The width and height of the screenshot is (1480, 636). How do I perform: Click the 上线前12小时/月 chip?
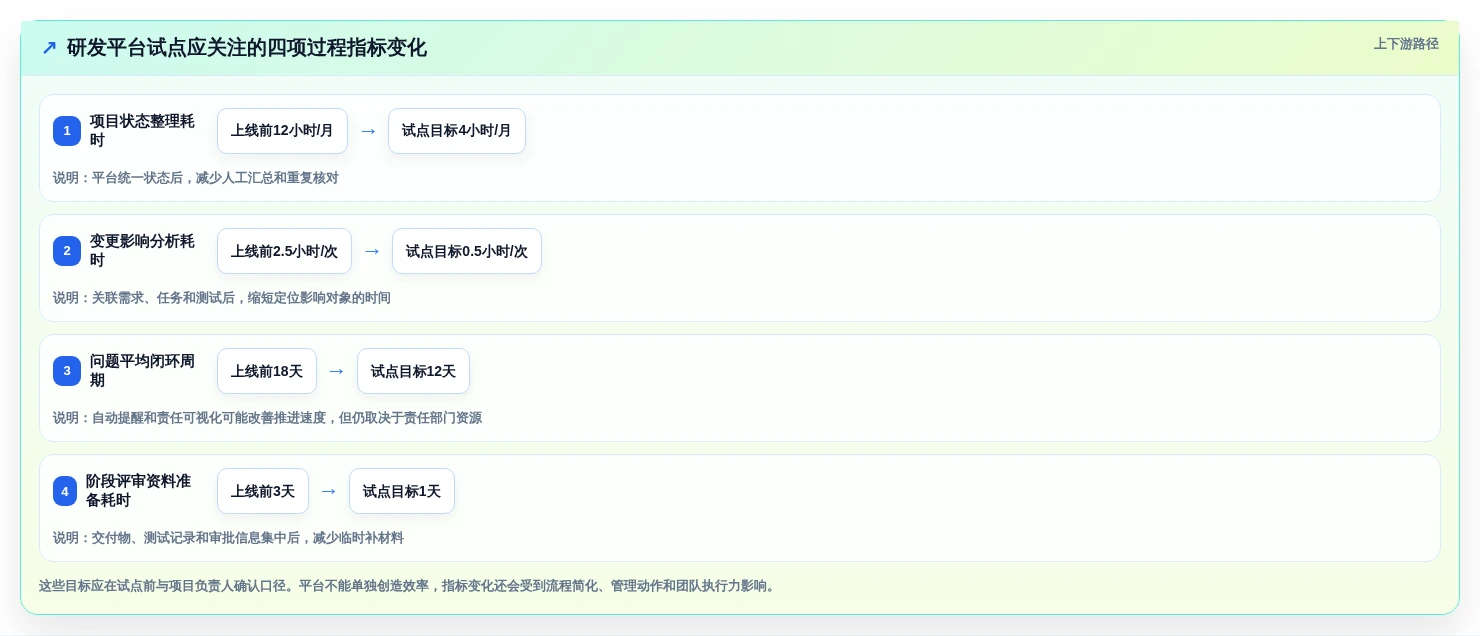pos(282,131)
